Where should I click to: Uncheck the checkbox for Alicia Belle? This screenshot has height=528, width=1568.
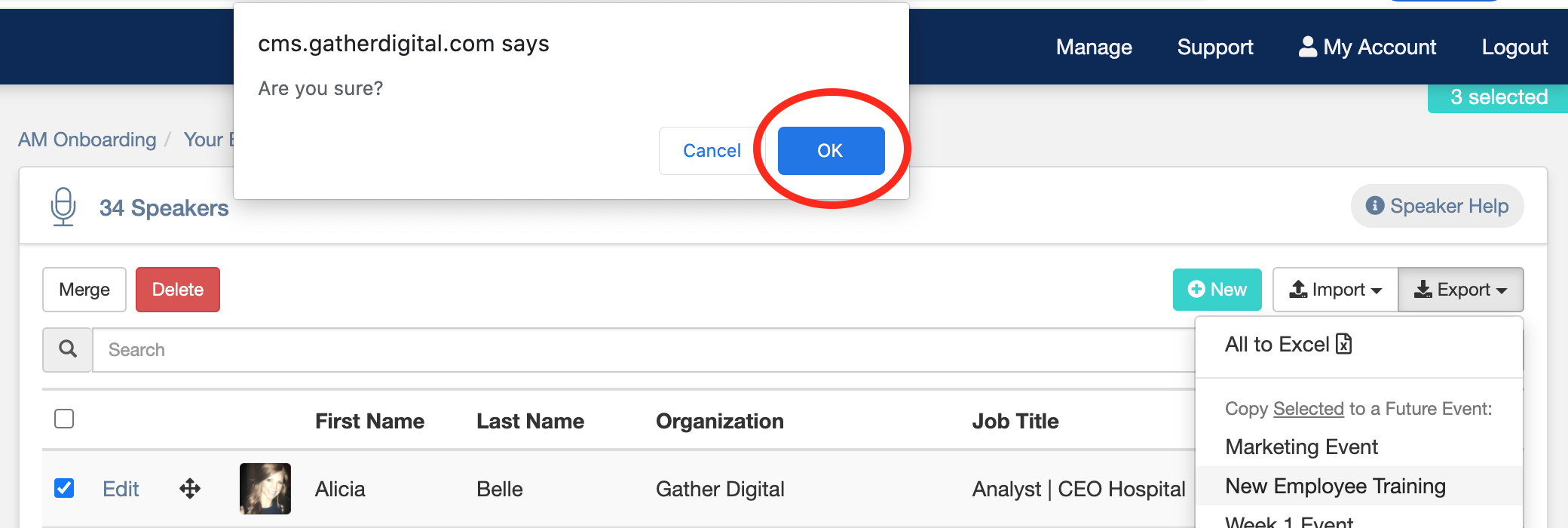tap(64, 488)
